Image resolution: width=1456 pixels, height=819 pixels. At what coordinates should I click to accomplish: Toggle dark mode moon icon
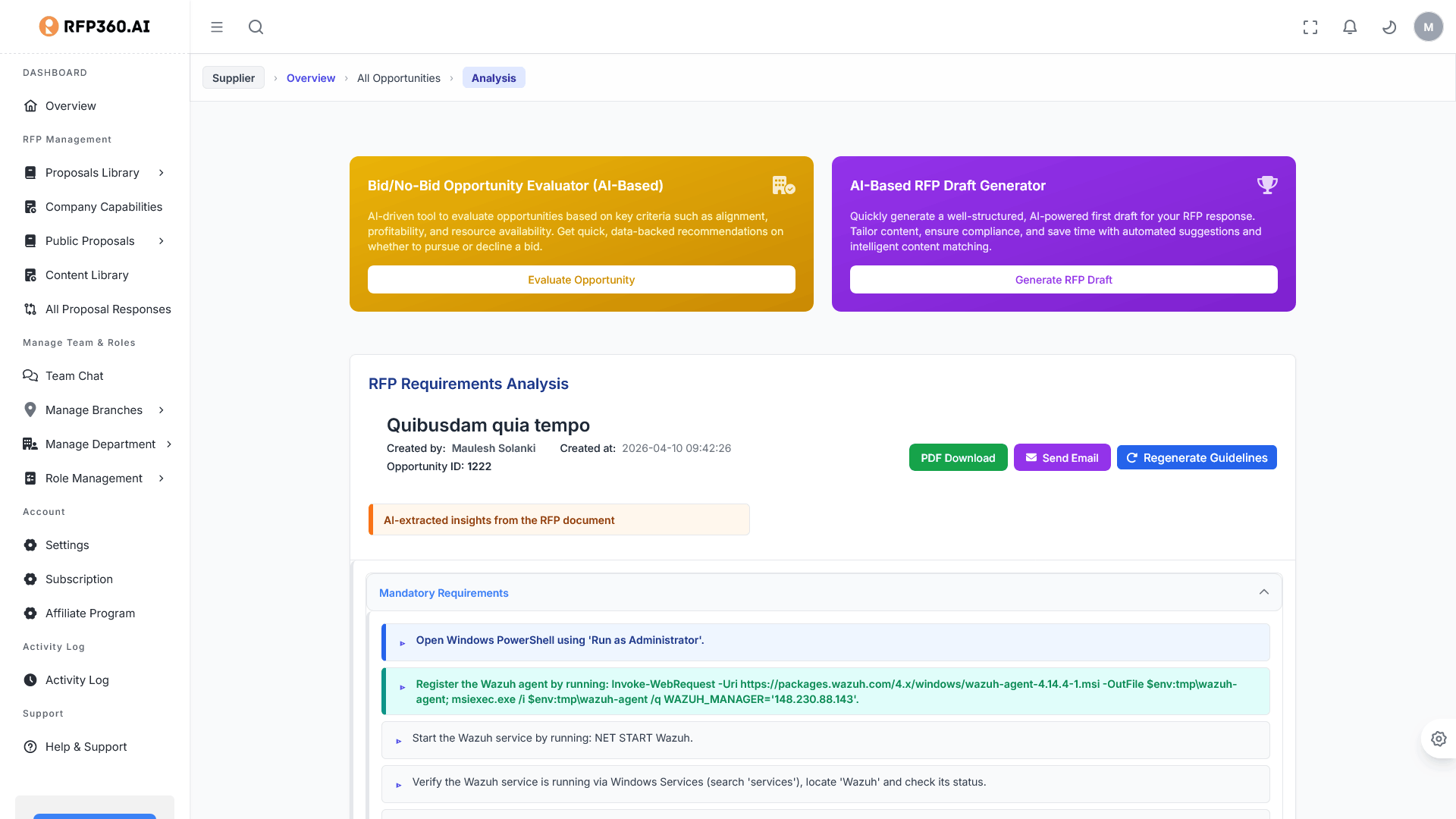click(x=1389, y=27)
